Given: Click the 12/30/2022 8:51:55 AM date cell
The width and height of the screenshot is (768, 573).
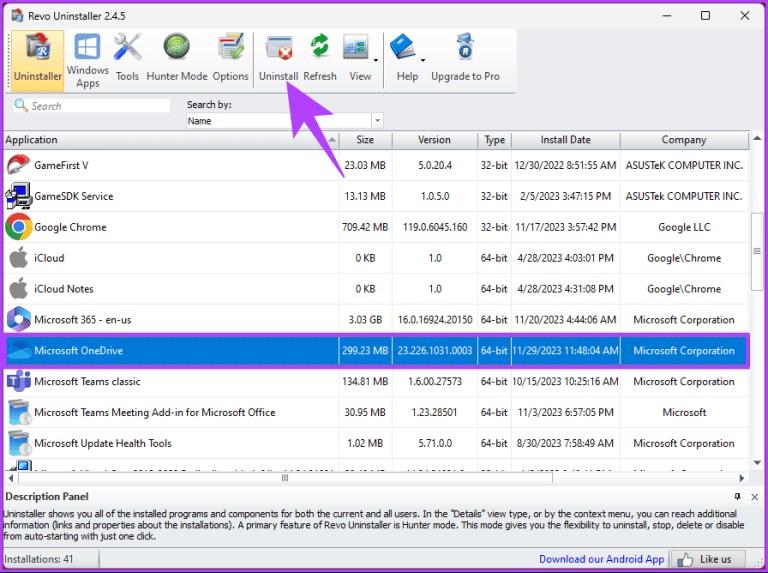Looking at the screenshot, I should 565,166.
